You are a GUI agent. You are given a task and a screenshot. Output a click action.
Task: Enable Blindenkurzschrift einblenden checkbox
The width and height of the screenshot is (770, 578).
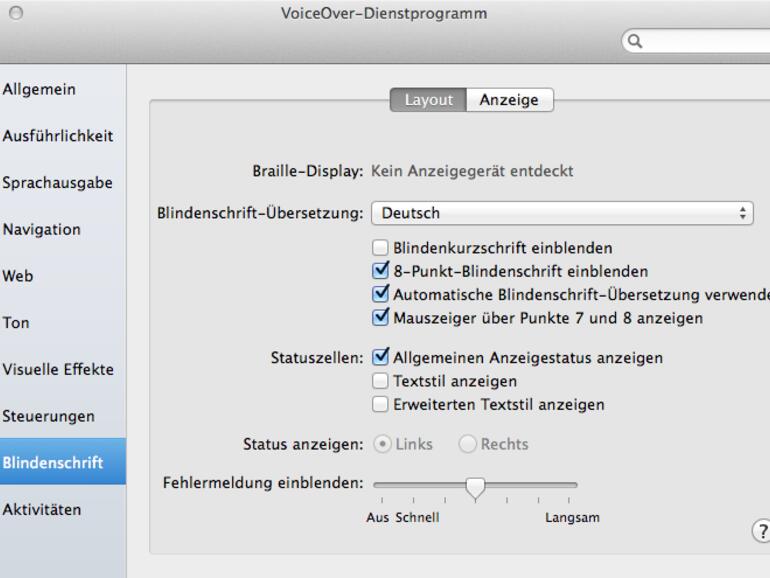click(380, 248)
